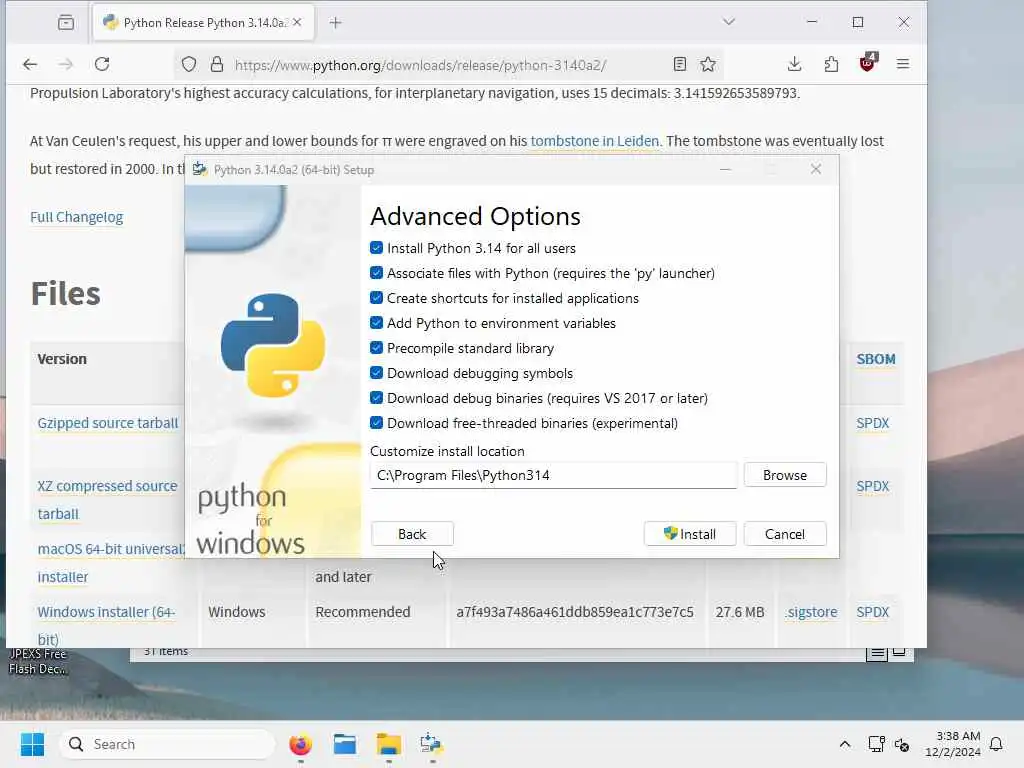This screenshot has width=1024, height=768.
Task: Open tracking protection shield icon
Action: point(189,64)
